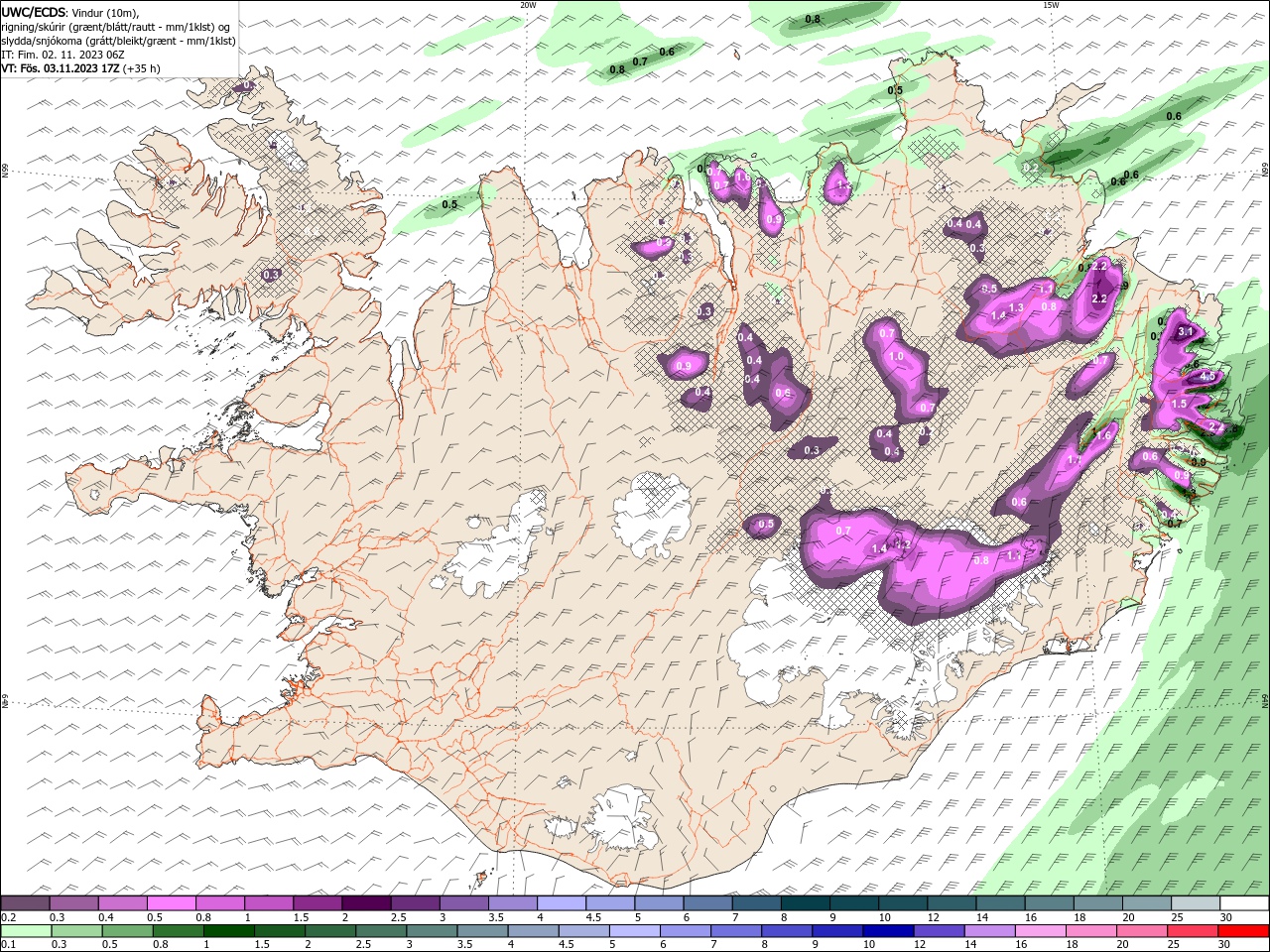Click the 'slydda/snjókoma' legend description line
1270x952 pixels.
tap(119, 41)
